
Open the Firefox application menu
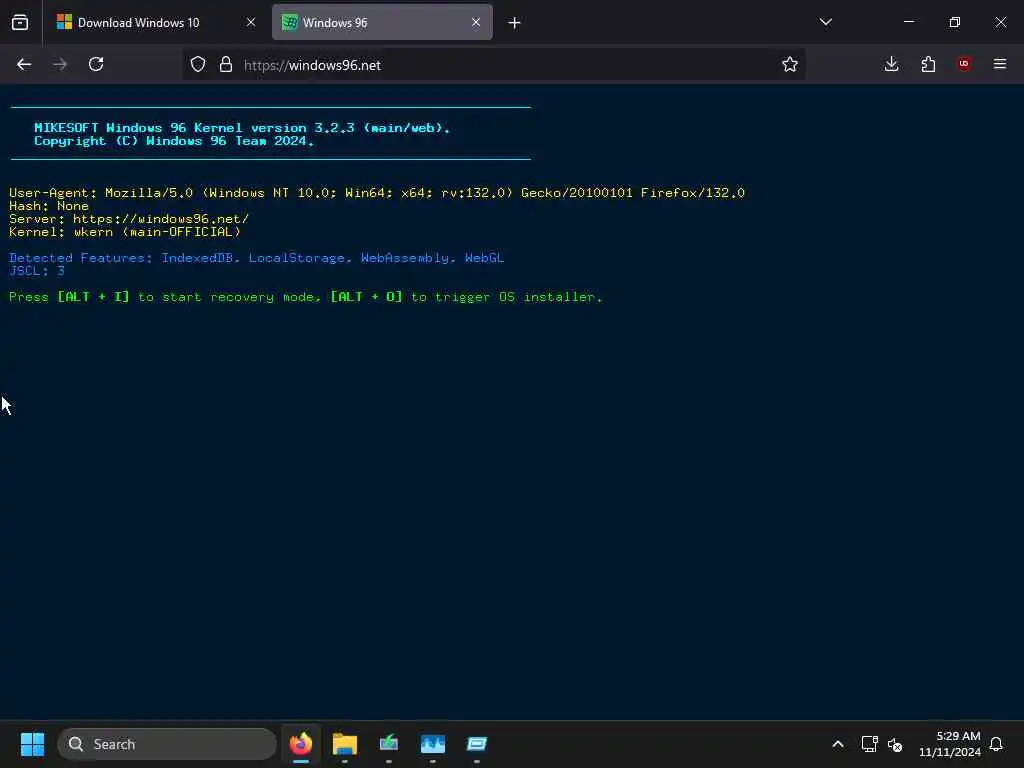tap(1000, 64)
